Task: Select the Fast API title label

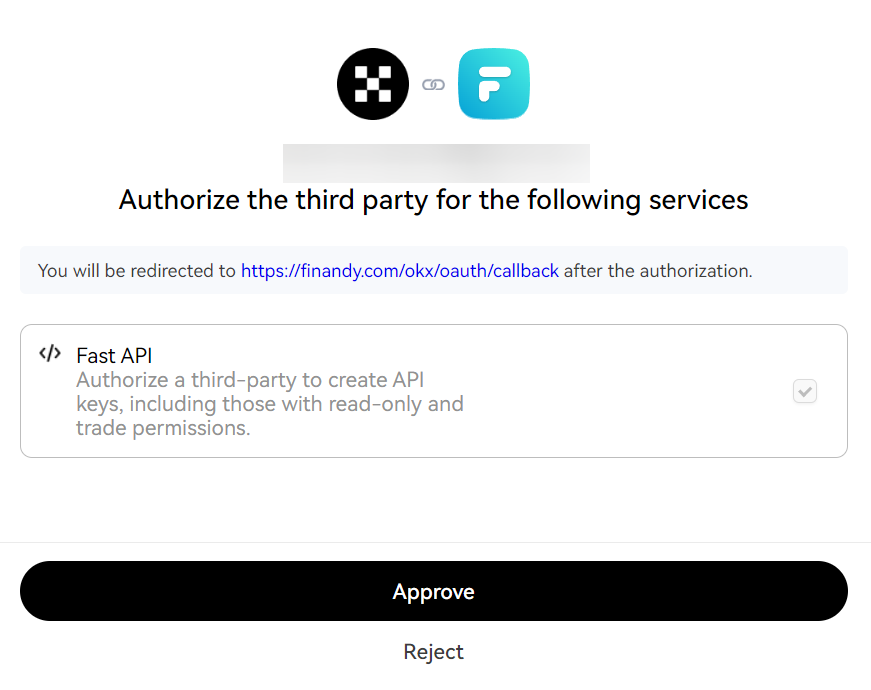Action: coord(114,355)
